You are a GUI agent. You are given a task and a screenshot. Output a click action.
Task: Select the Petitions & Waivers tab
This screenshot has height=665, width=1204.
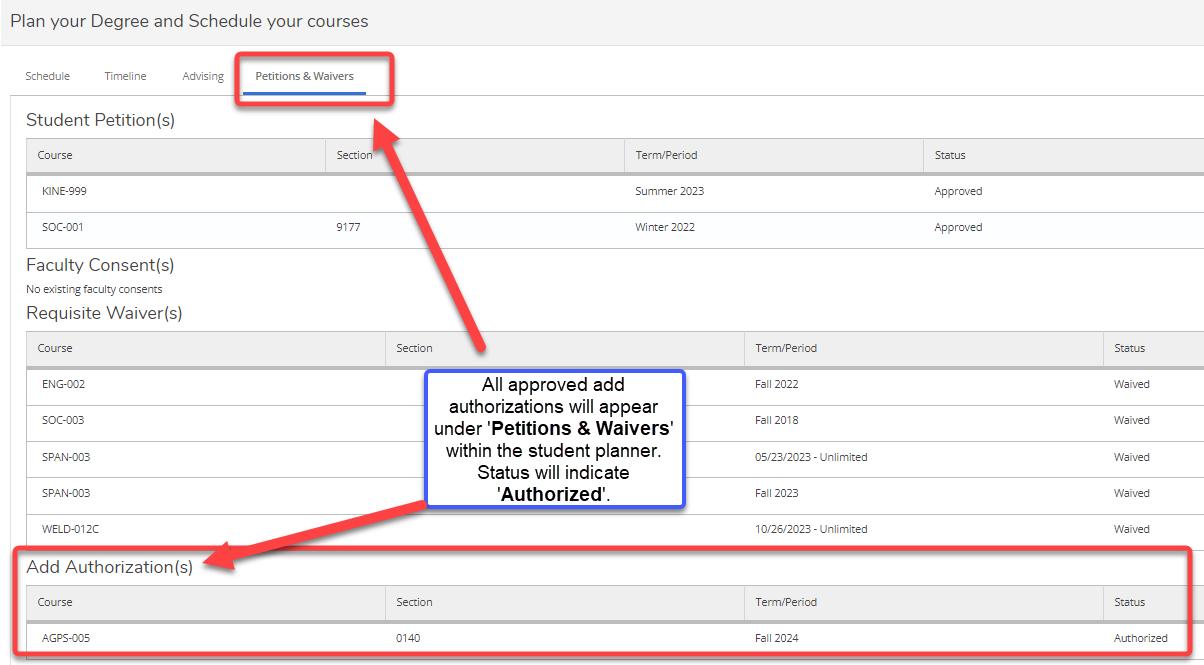pyautogui.click(x=304, y=76)
